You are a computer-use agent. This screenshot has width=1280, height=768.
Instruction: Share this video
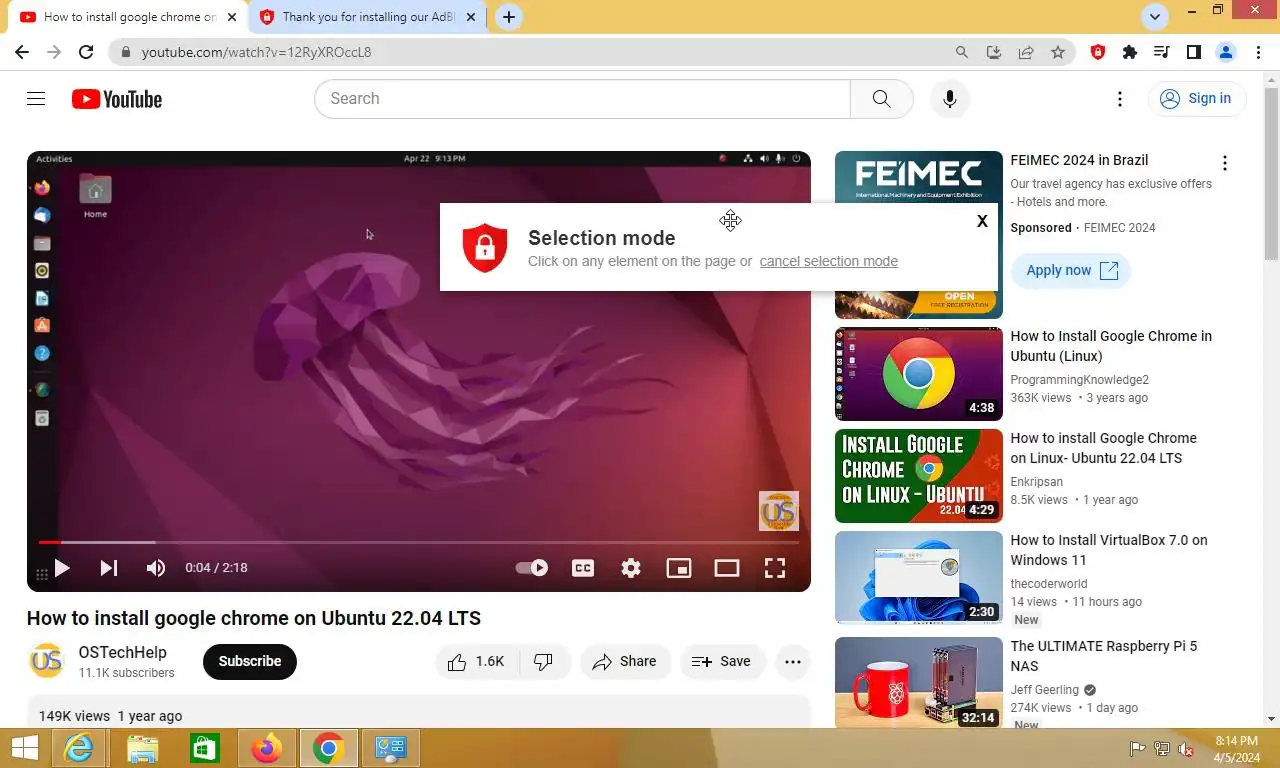click(625, 661)
